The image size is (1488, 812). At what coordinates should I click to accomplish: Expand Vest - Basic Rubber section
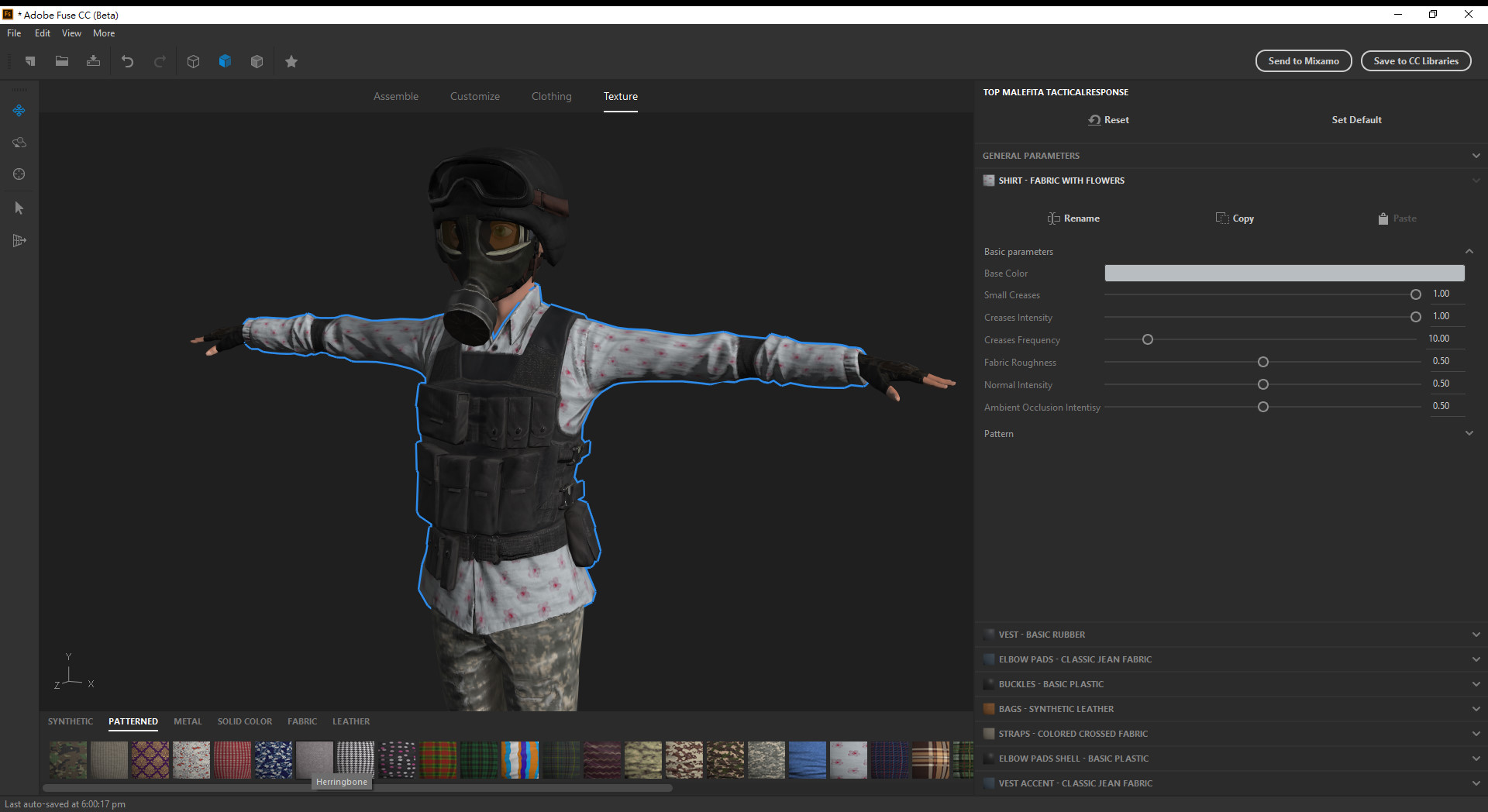[1231, 635]
